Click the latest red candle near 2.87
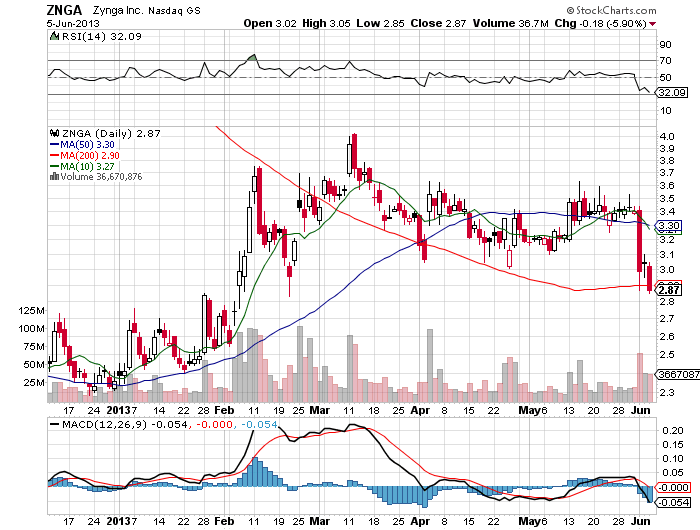 650,278
